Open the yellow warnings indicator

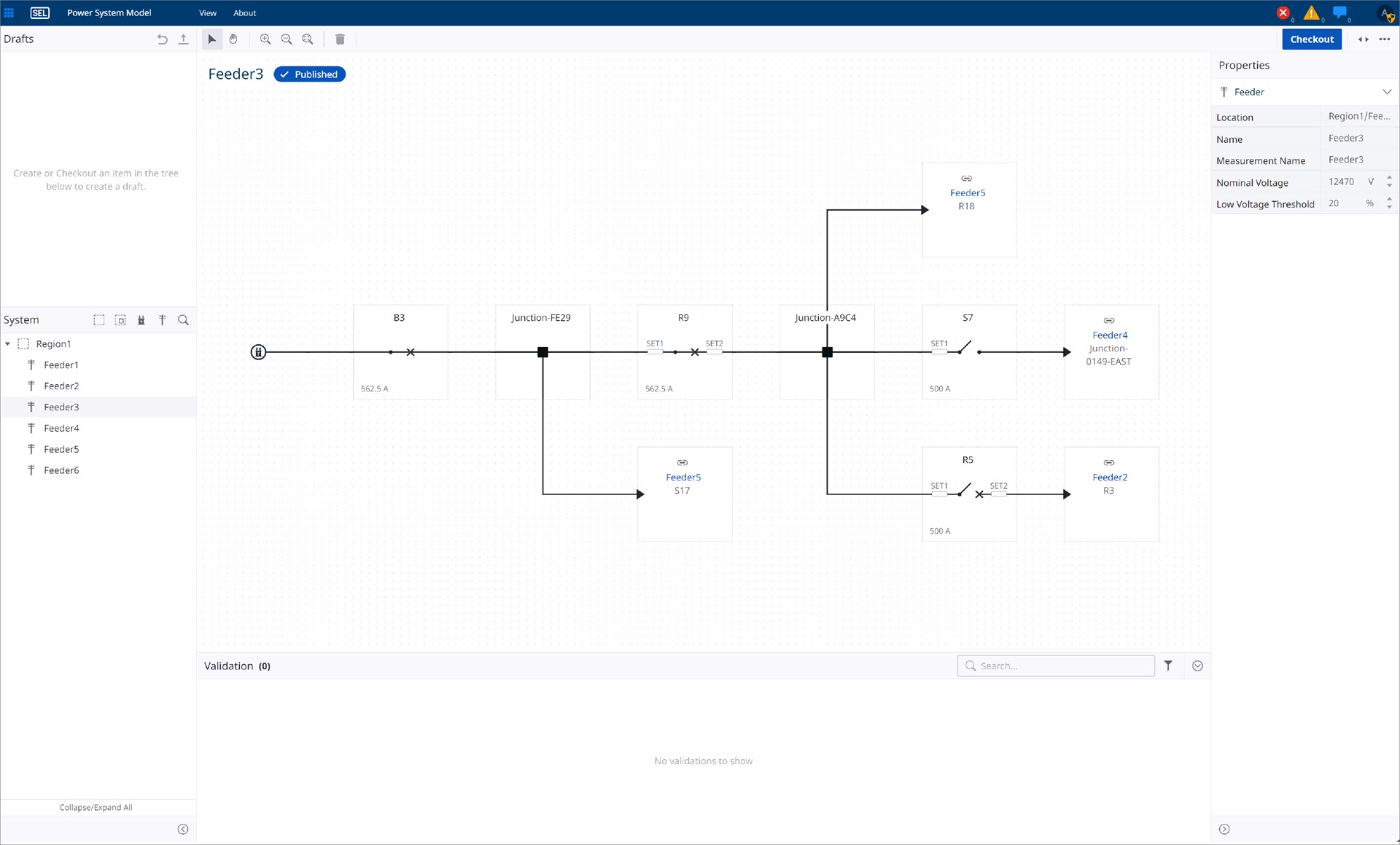1312,13
